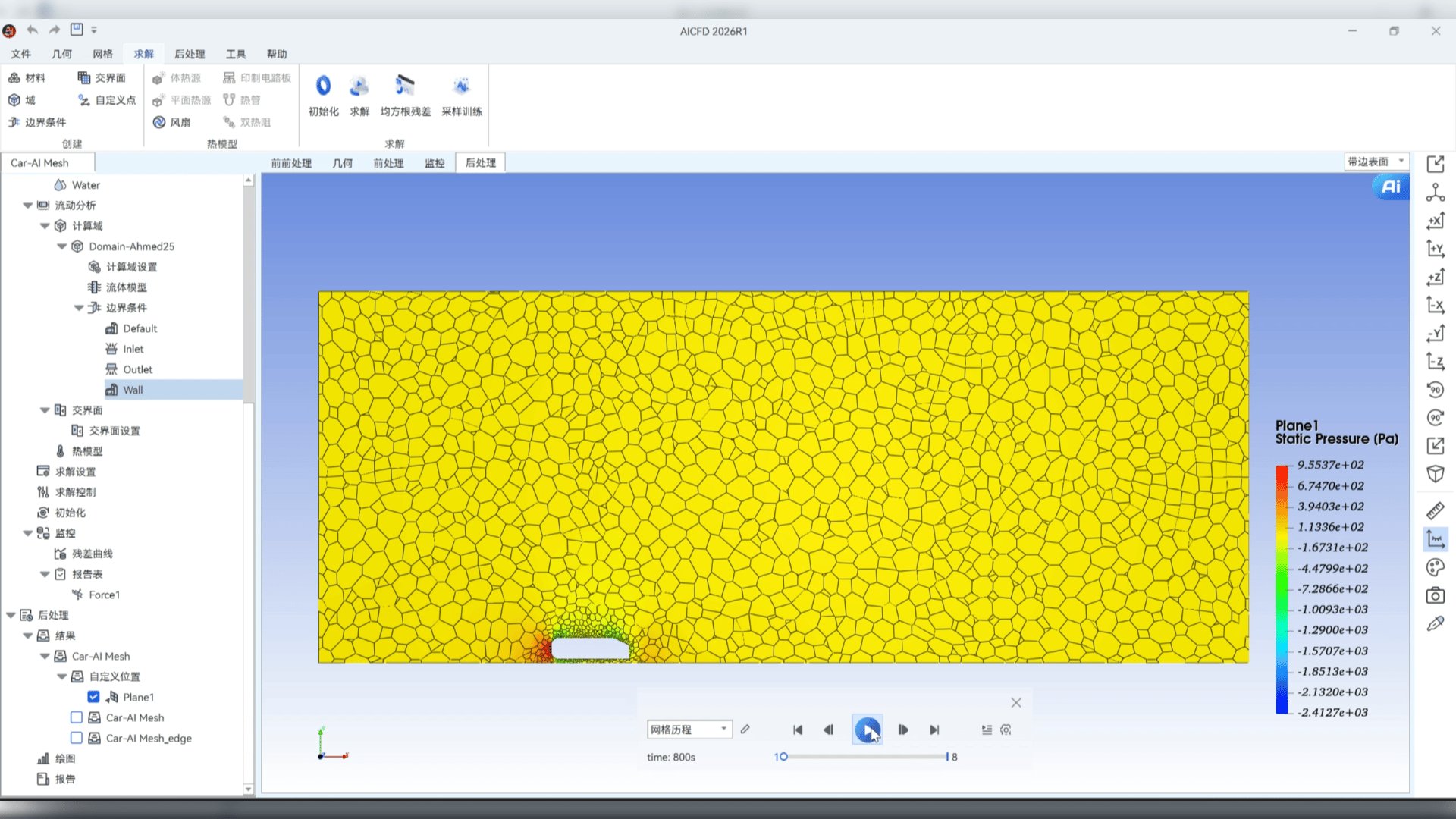Click the save icon in title bar
1456x819 pixels.
pos(77,30)
